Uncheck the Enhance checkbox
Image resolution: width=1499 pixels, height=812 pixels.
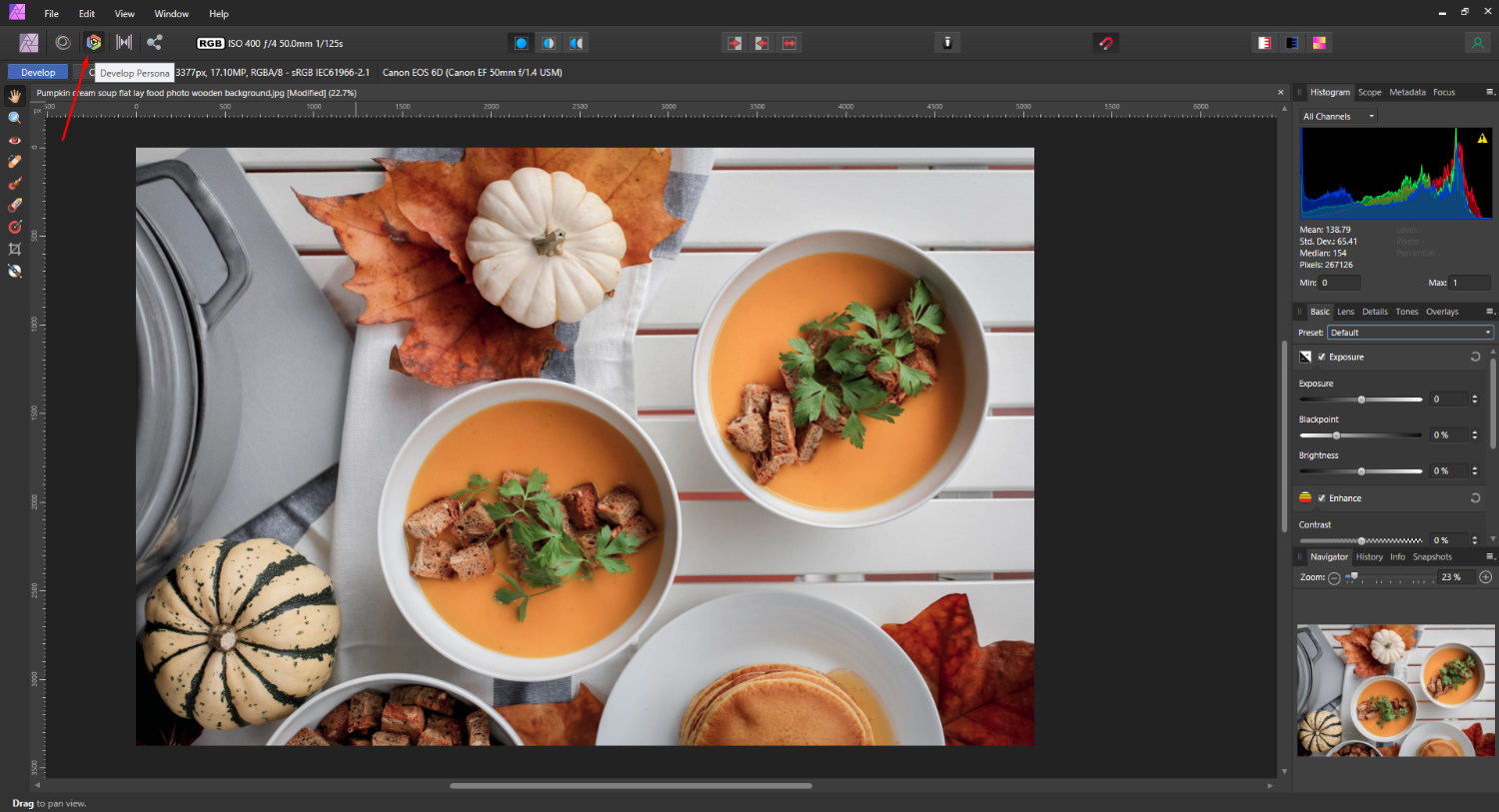[1322, 498]
